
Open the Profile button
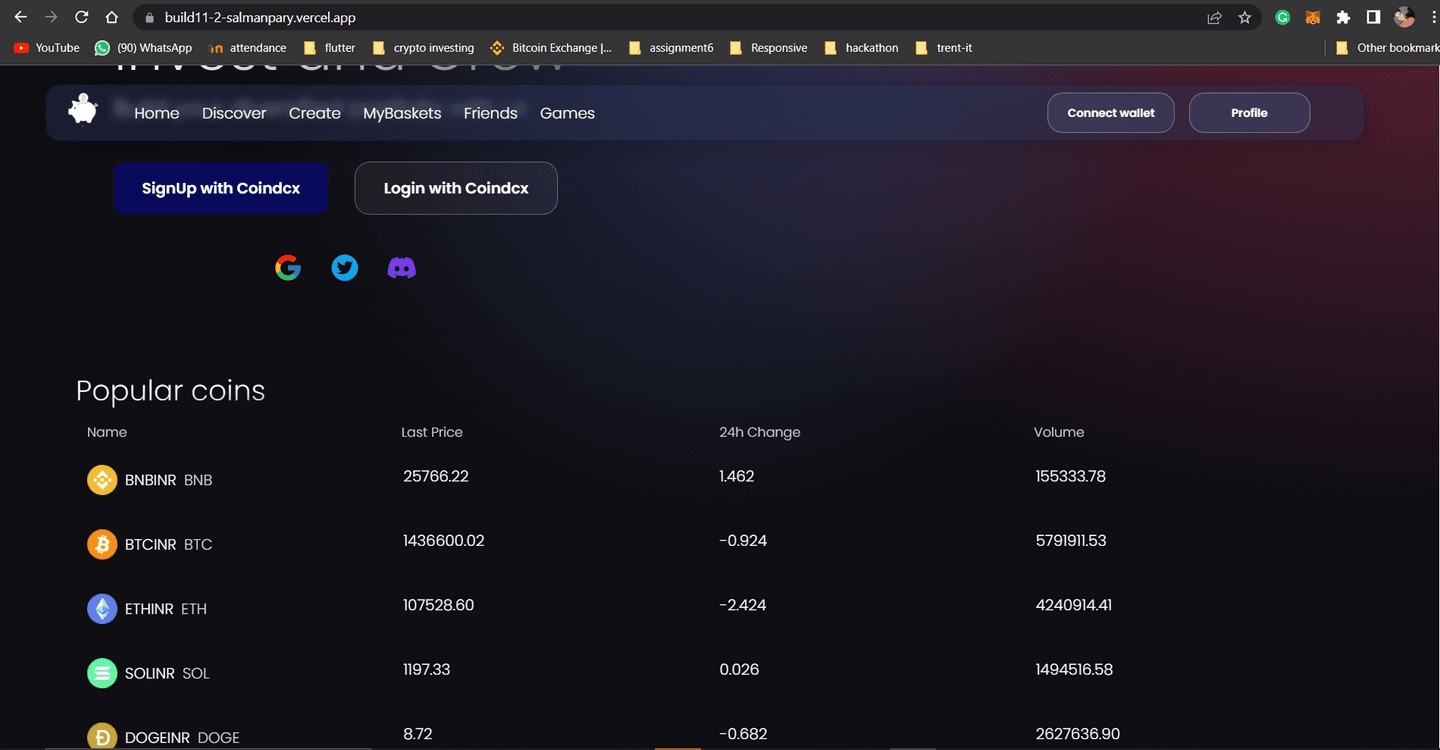pos(1249,113)
